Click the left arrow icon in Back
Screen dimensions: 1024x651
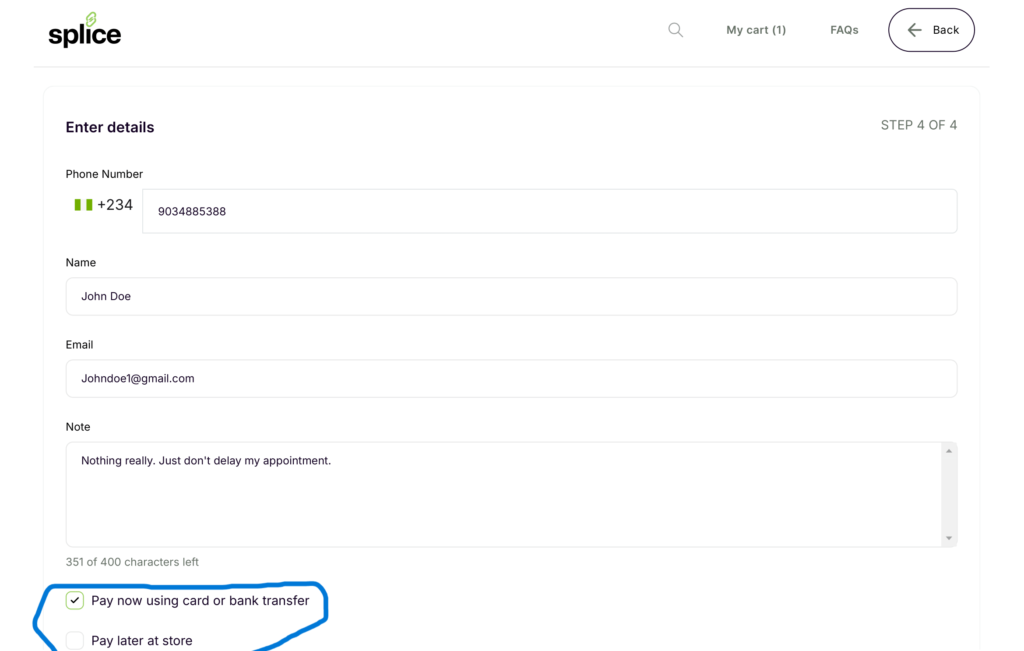point(914,30)
